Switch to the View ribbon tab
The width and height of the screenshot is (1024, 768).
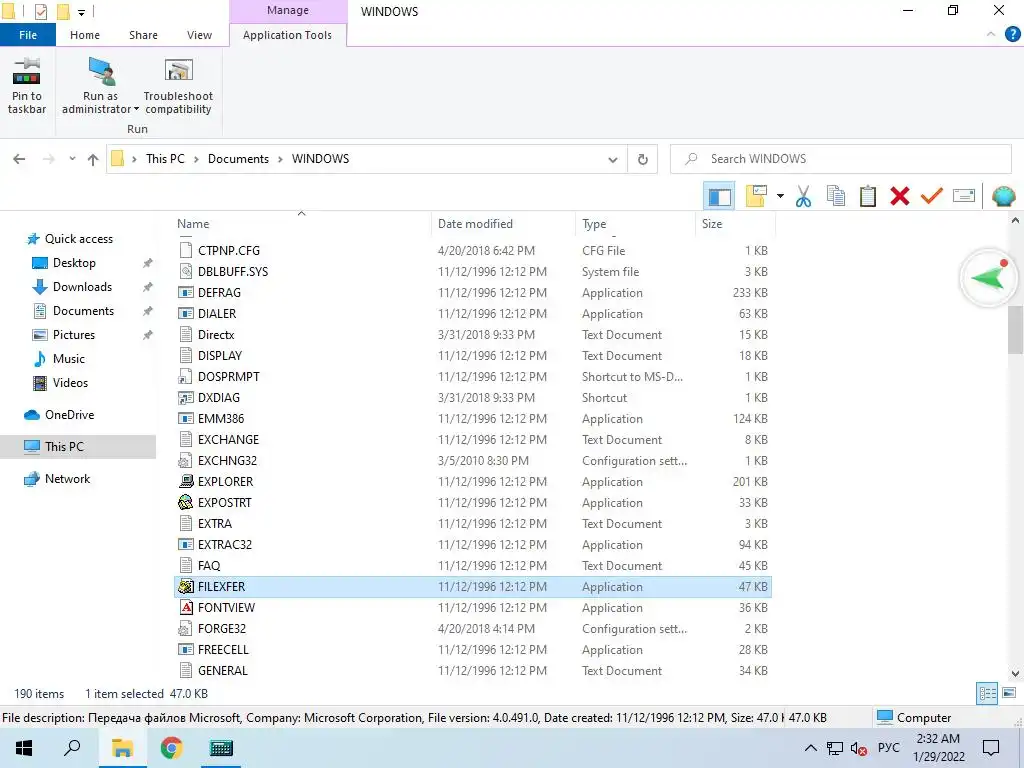click(x=199, y=35)
